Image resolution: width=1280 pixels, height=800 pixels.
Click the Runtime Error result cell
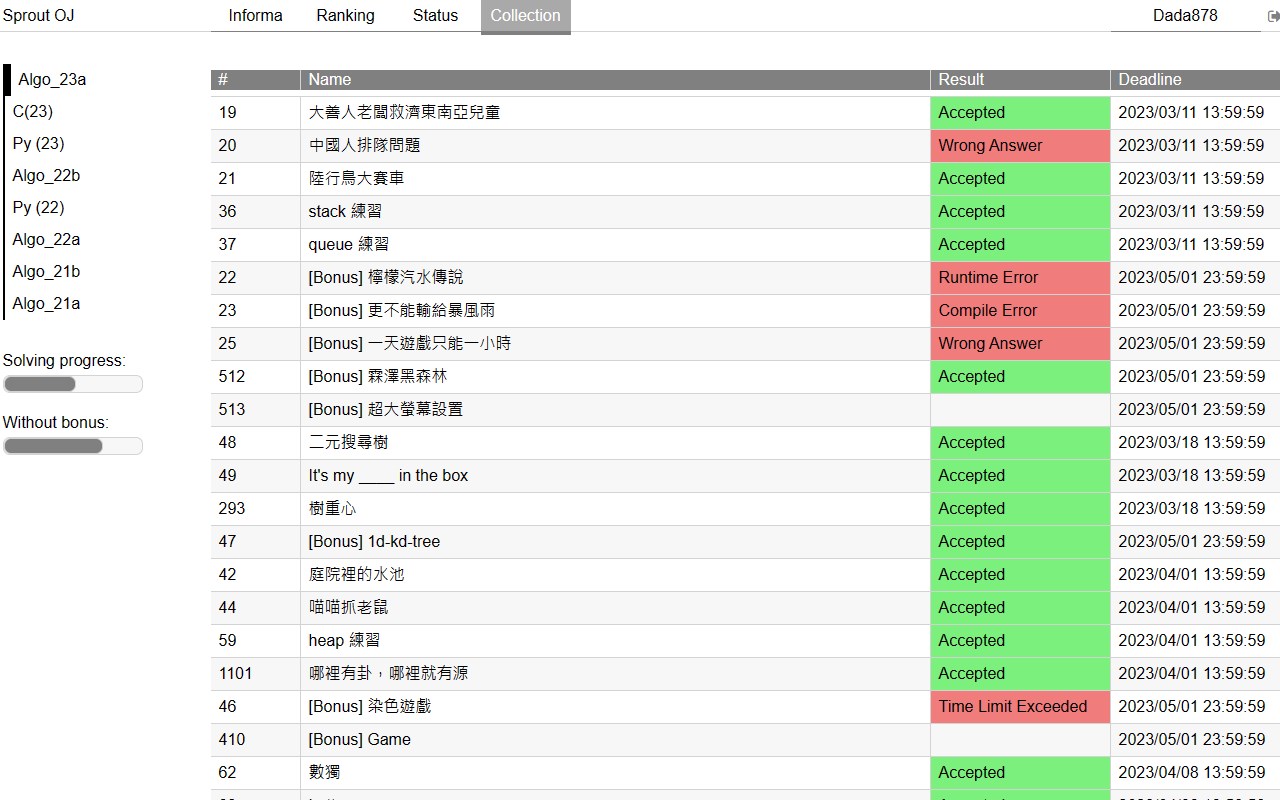coord(988,278)
